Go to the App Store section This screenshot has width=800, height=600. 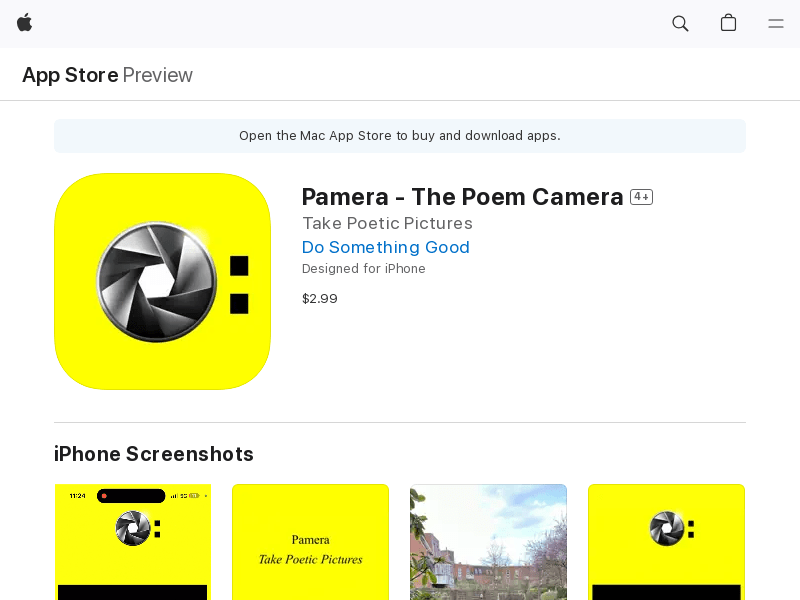coord(69,75)
